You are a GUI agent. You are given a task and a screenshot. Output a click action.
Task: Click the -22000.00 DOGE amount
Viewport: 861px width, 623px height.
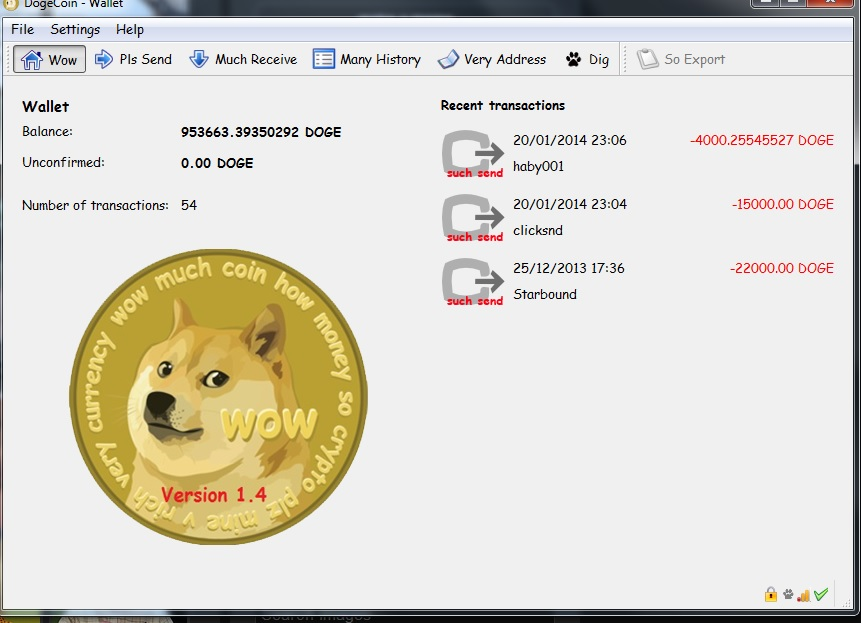coord(781,268)
